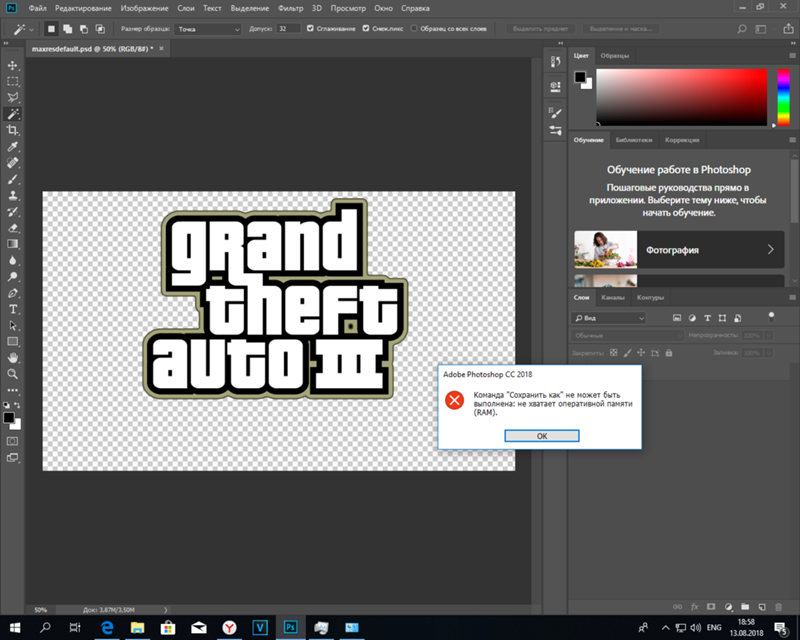
Task: Click the hue spectrum slider
Action: click(784, 97)
